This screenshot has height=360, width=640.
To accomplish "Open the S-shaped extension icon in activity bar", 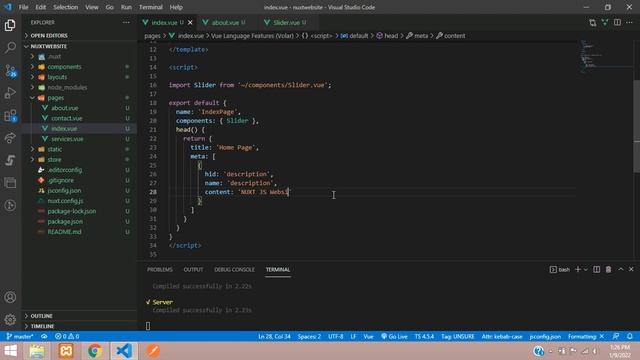I will 10,160.
